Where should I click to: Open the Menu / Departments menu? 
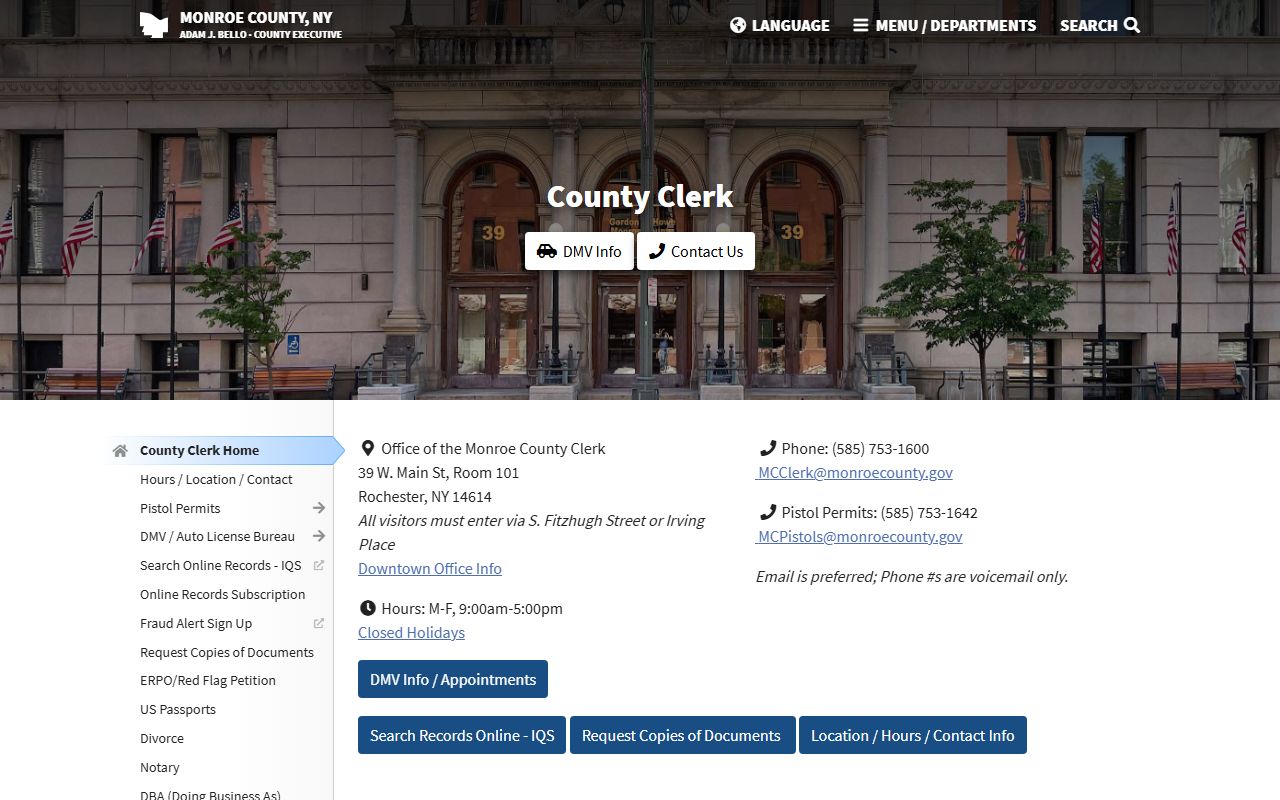coord(945,25)
